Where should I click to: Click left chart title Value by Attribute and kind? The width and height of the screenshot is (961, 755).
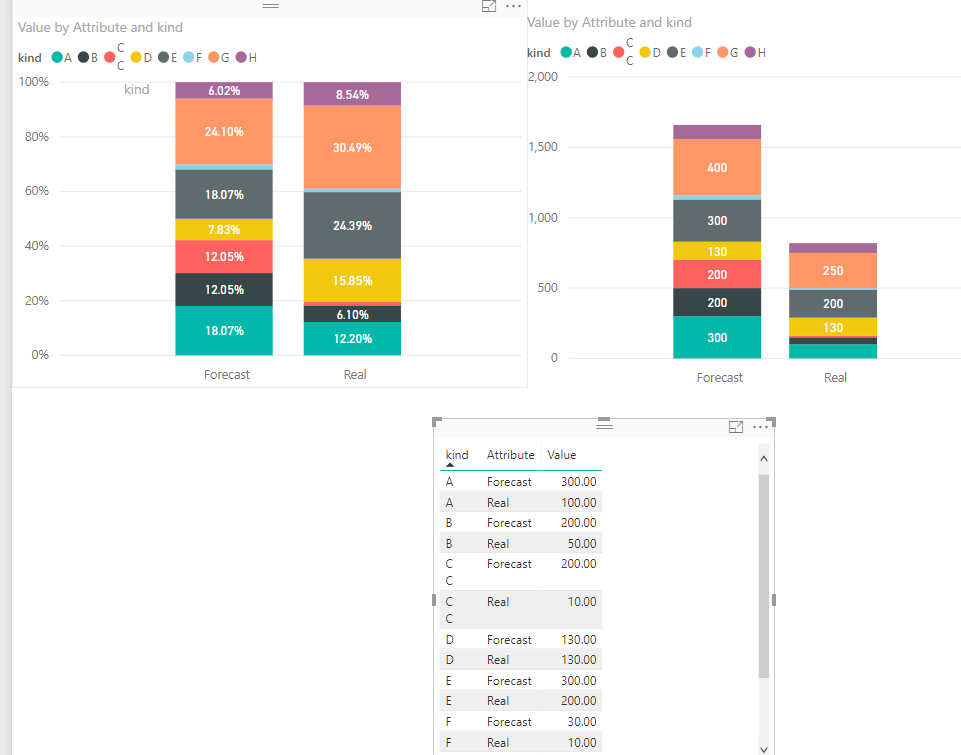[x=100, y=28]
